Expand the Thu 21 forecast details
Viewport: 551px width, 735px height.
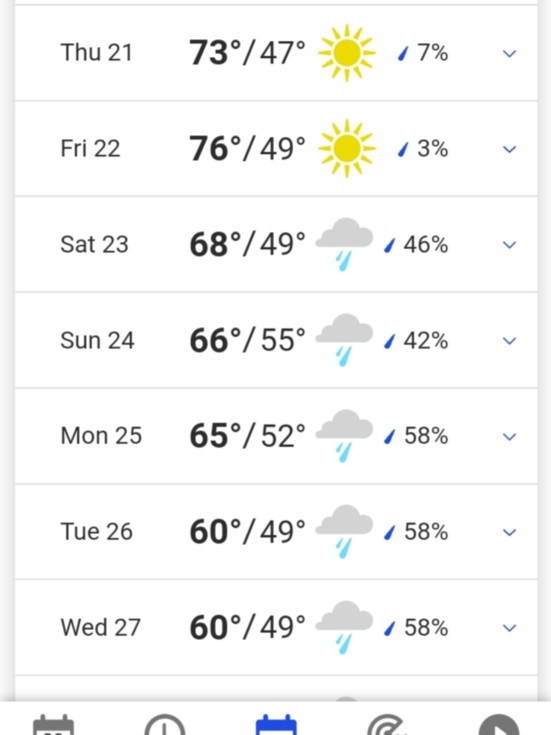[x=509, y=53]
